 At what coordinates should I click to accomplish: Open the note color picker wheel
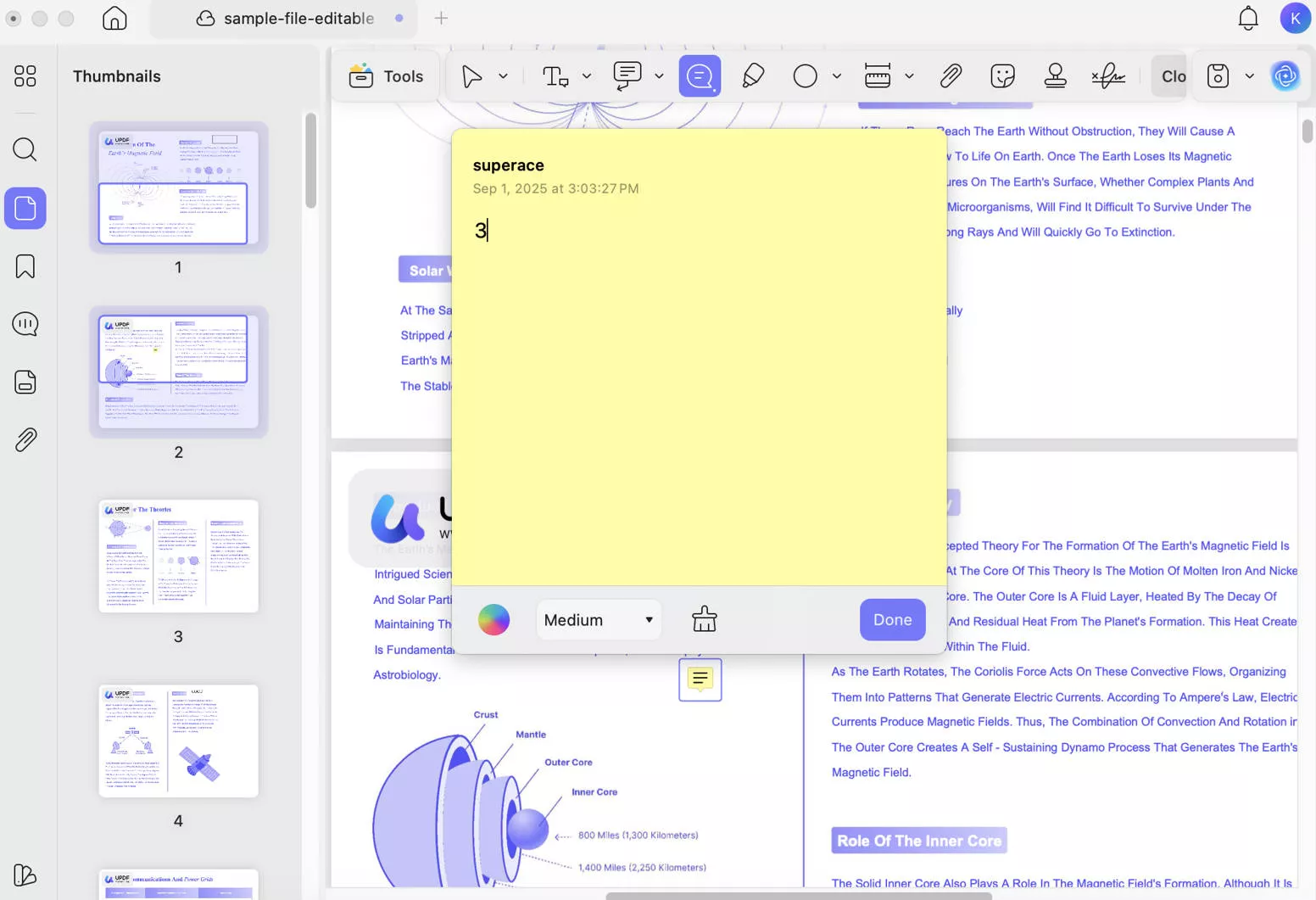click(x=493, y=619)
